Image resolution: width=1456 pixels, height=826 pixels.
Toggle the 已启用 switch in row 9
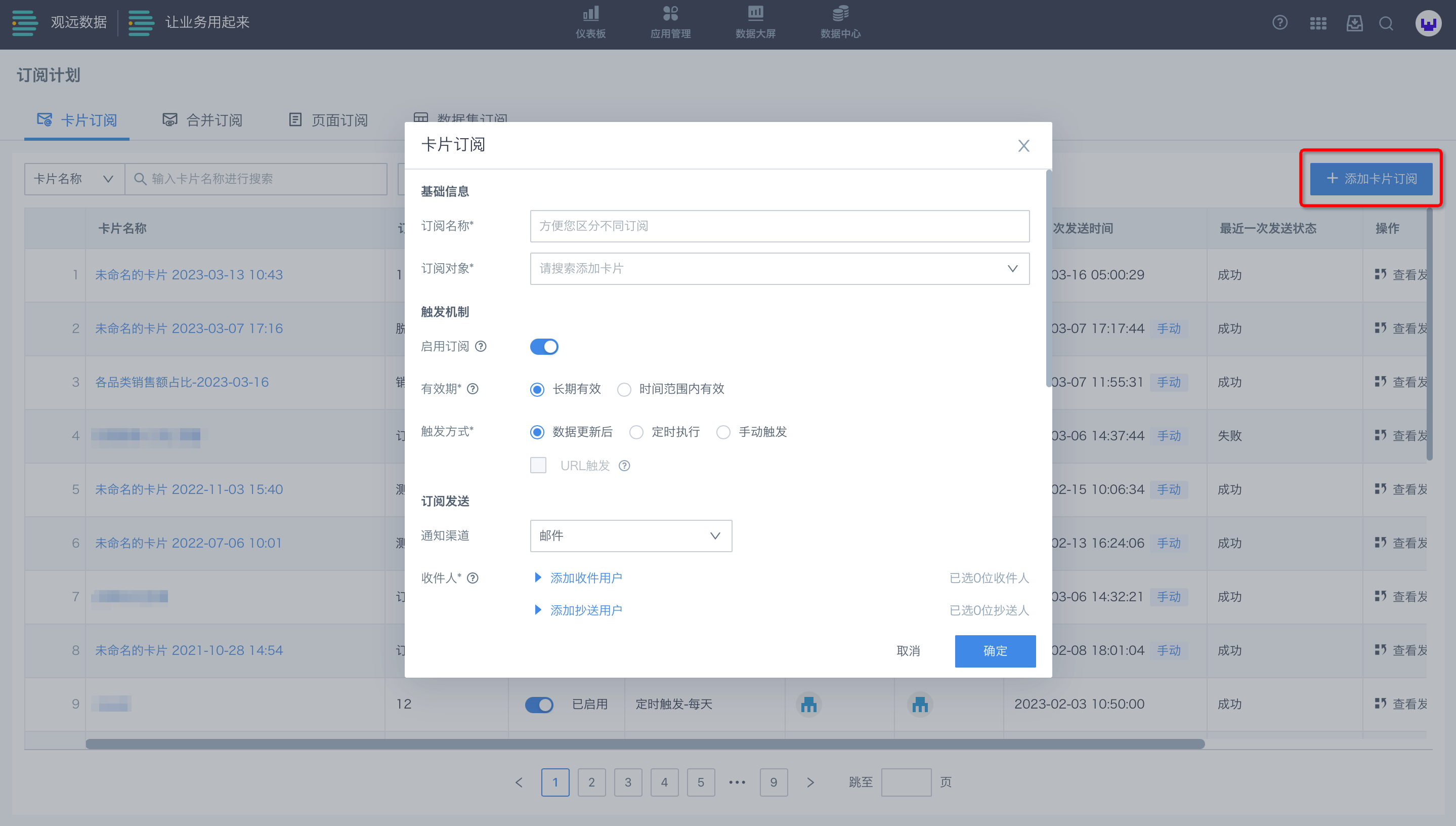pos(539,704)
